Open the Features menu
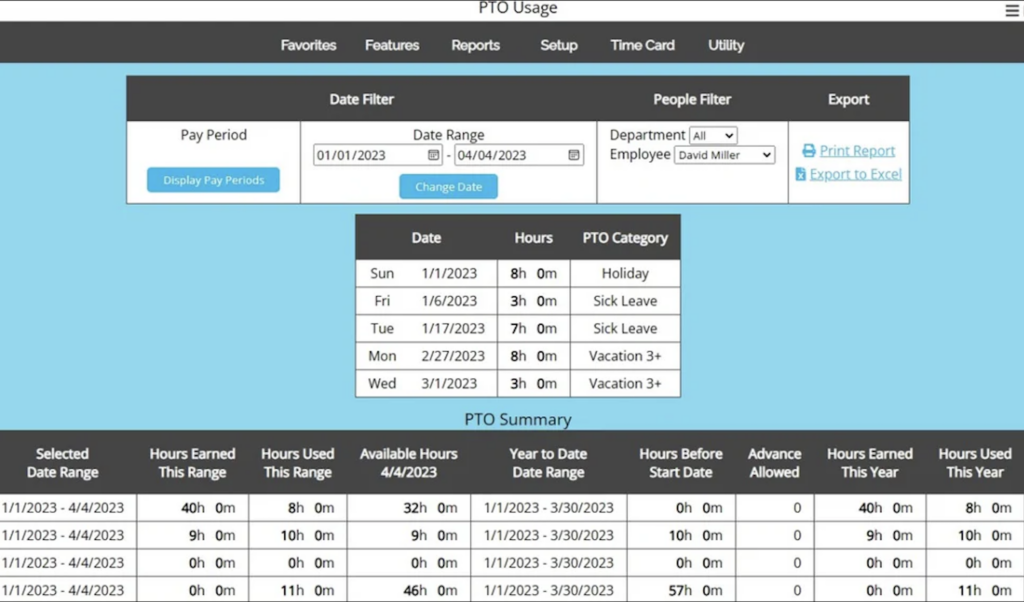The image size is (1024, 602). click(391, 45)
